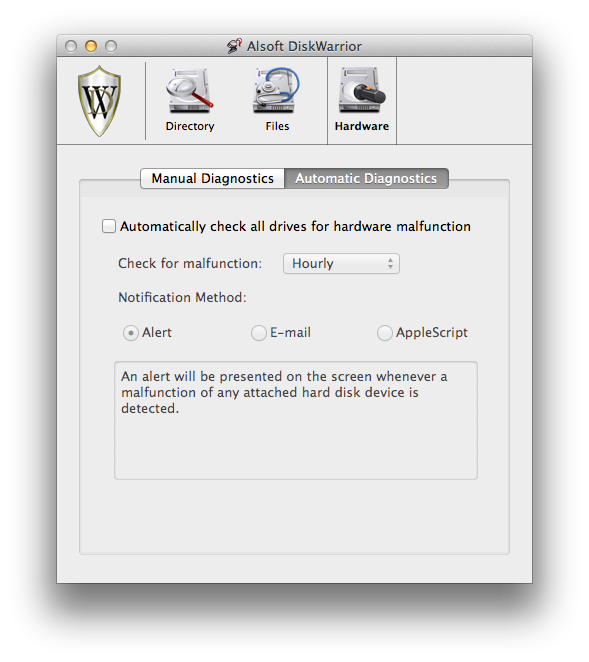Viewport: 589px width, 662px height.
Task: Click the DiskWarrior shield logo
Action: (100, 101)
